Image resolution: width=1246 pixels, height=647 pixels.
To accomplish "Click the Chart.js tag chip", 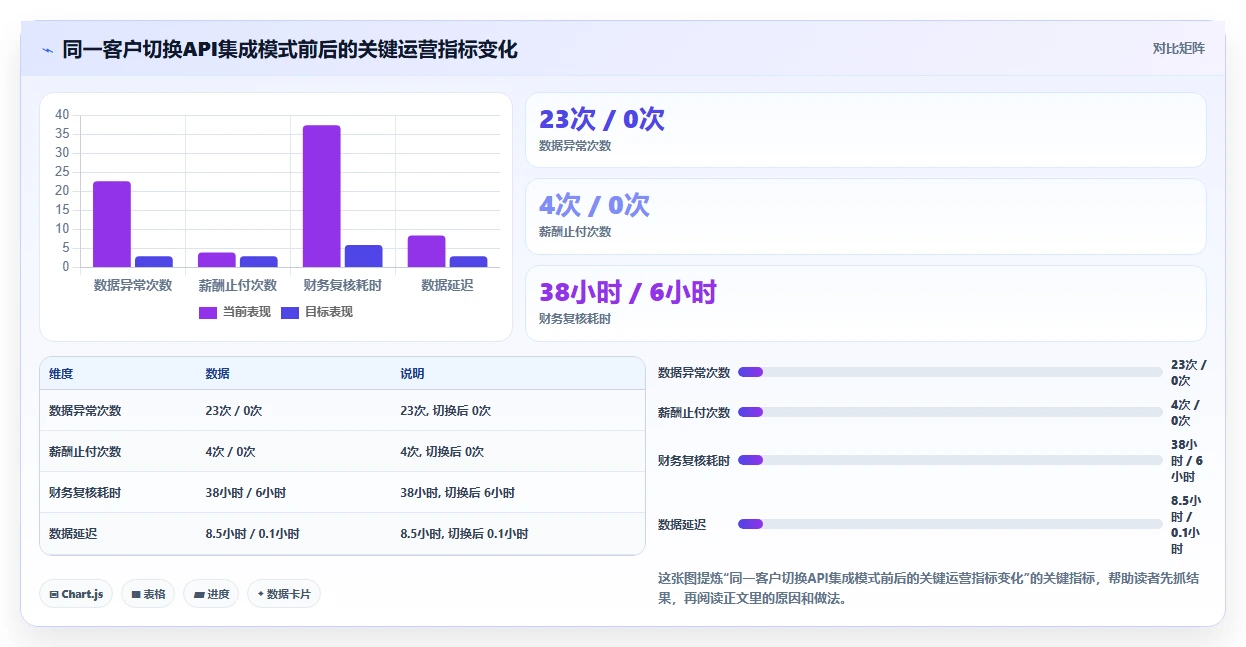I will coord(77,594).
